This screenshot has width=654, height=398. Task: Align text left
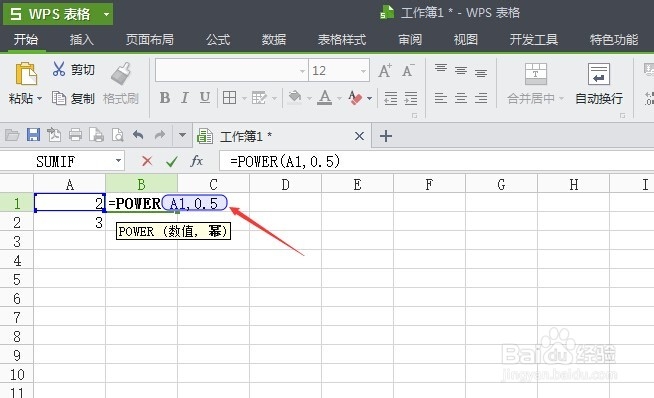click(441, 98)
